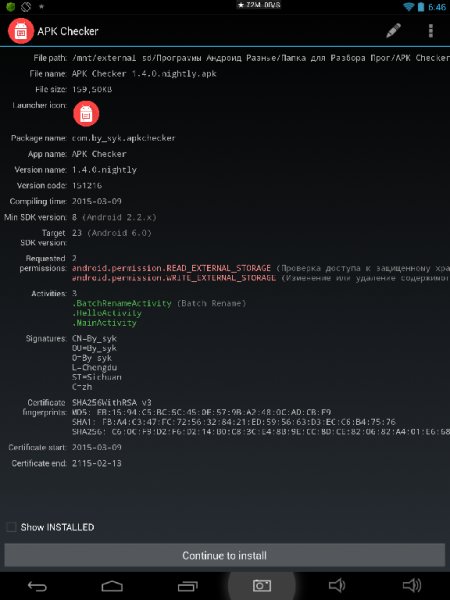Open the three-dot overflow menu

430,31
